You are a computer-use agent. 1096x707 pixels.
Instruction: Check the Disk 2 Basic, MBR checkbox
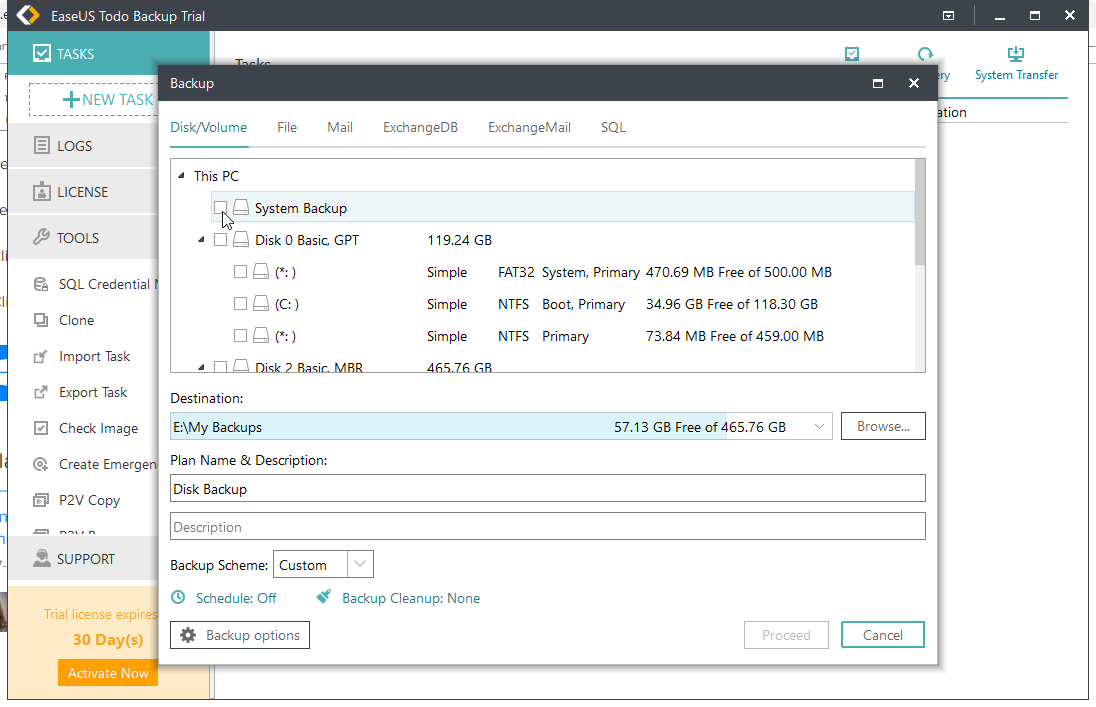point(220,366)
